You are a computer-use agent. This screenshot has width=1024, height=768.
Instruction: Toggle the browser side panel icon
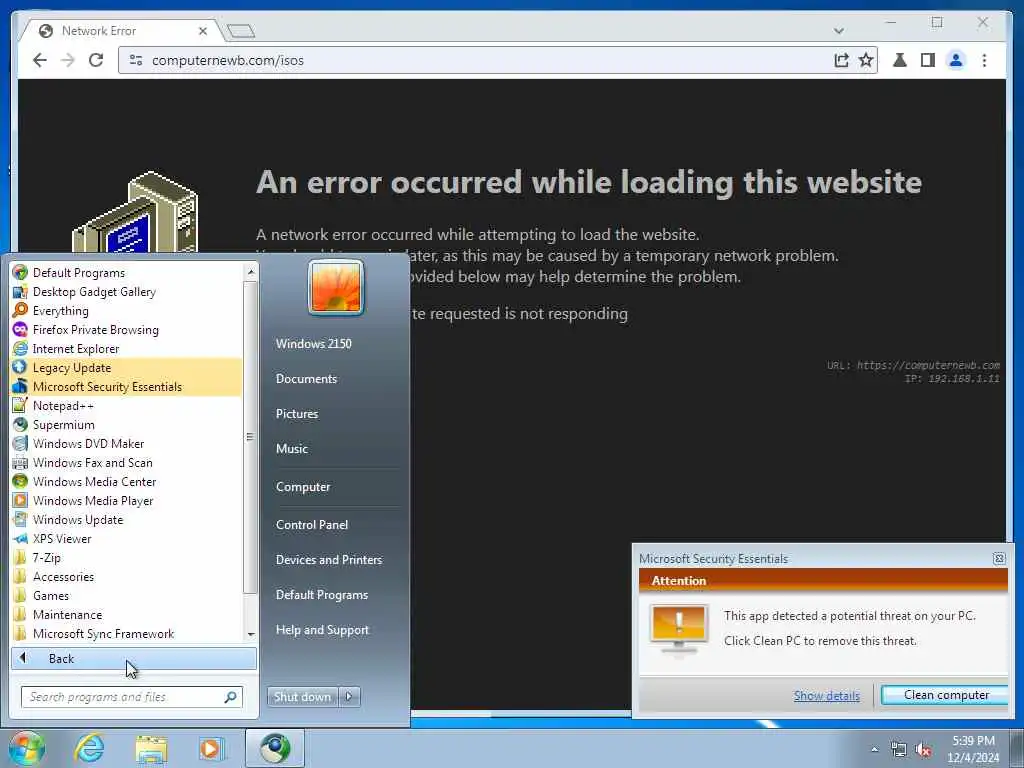pyautogui.click(x=927, y=60)
